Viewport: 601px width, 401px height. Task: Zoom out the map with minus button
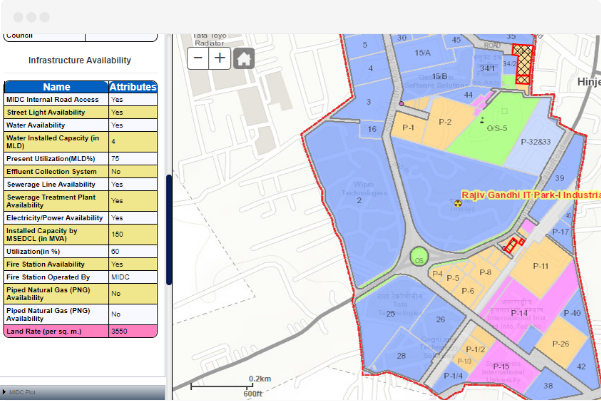point(198,58)
